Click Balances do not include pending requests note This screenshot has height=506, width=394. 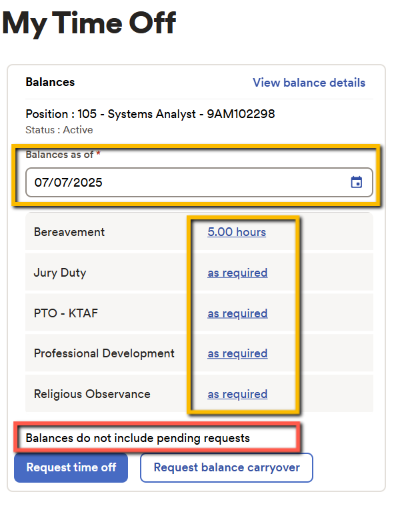[138, 438]
